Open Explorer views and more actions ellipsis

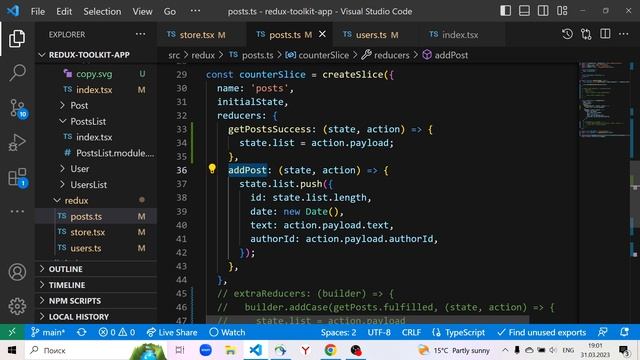tap(140, 34)
